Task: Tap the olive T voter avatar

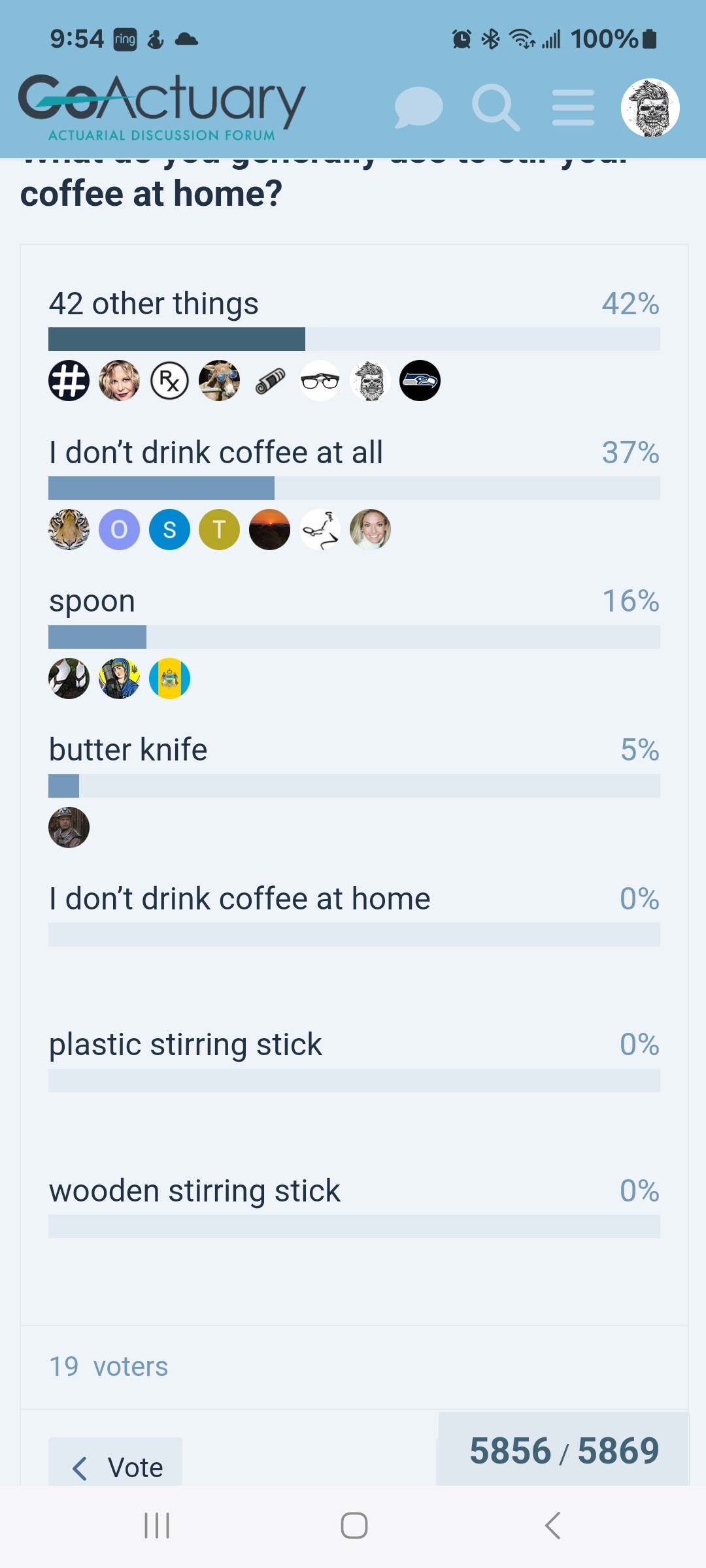Action: pos(220,529)
